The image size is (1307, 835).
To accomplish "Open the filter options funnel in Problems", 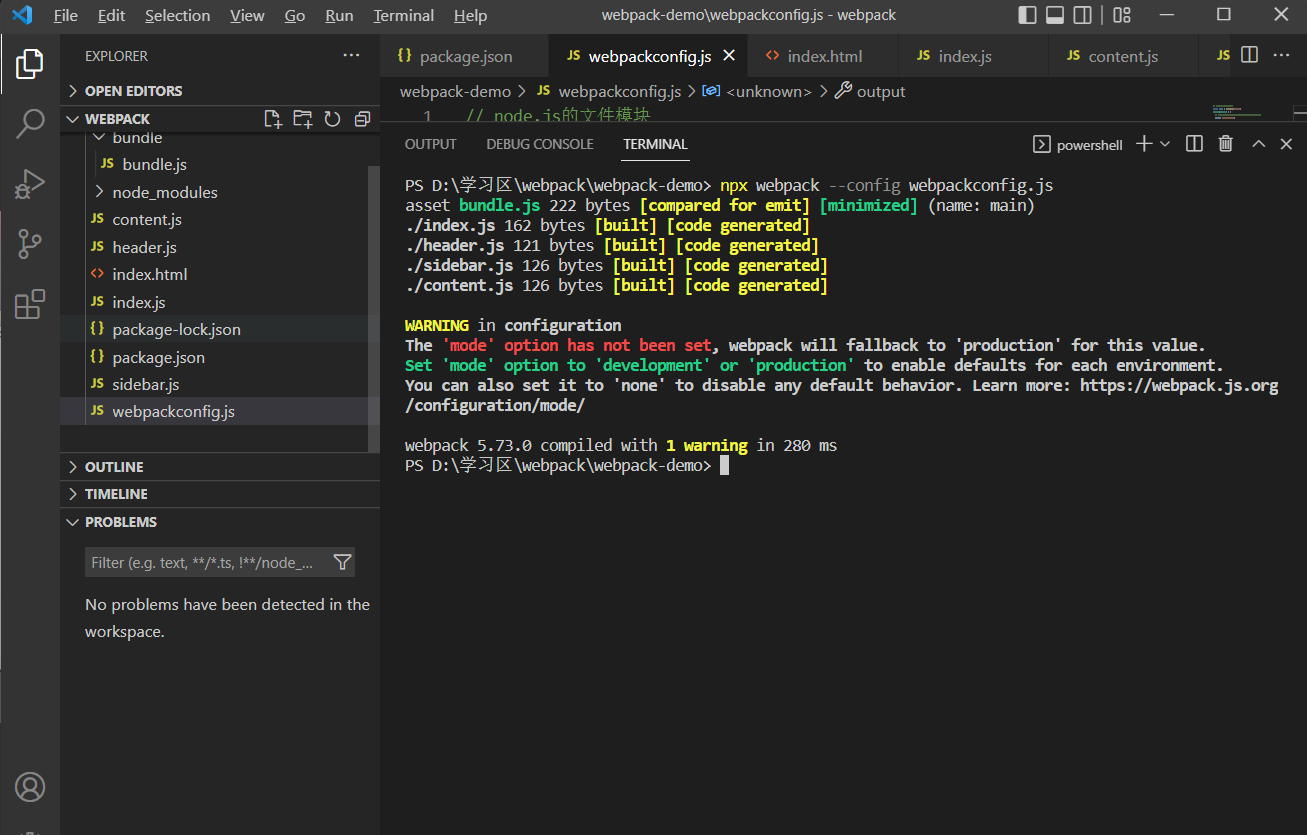I will tap(342, 562).
